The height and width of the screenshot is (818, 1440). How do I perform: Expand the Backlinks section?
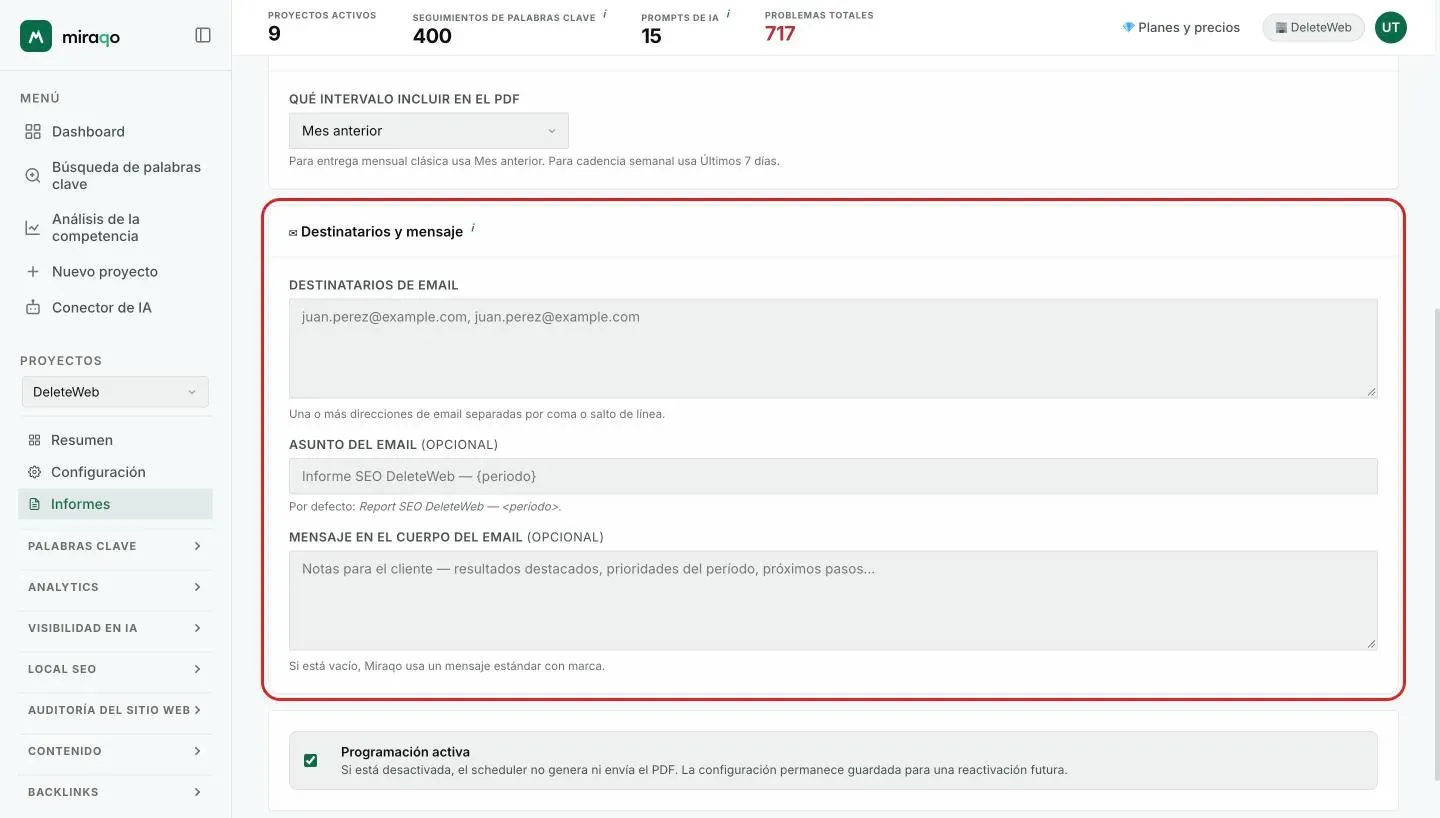point(115,792)
